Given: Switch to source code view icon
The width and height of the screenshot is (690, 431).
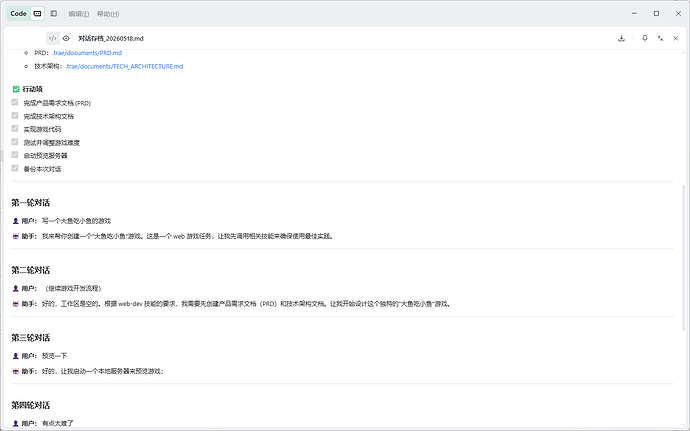Looking at the screenshot, I should click(53, 38).
